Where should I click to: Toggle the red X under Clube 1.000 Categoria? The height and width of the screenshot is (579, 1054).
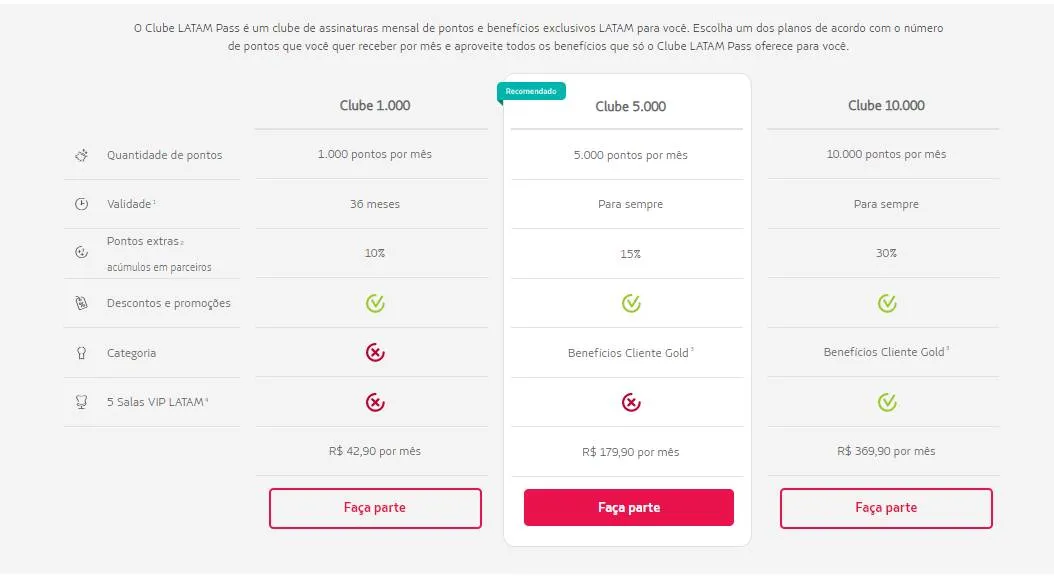374,353
